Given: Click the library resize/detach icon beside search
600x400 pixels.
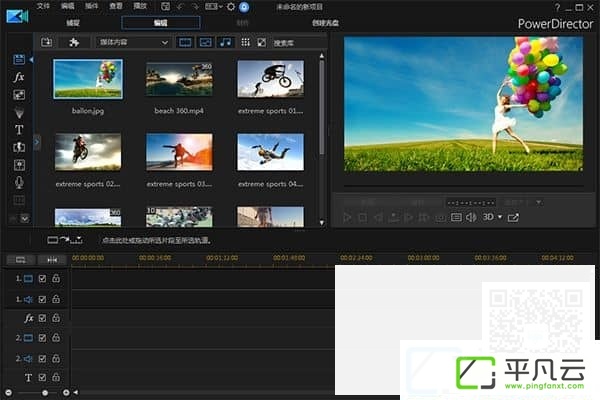Looking at the screenshot, I should coord(261,42).
